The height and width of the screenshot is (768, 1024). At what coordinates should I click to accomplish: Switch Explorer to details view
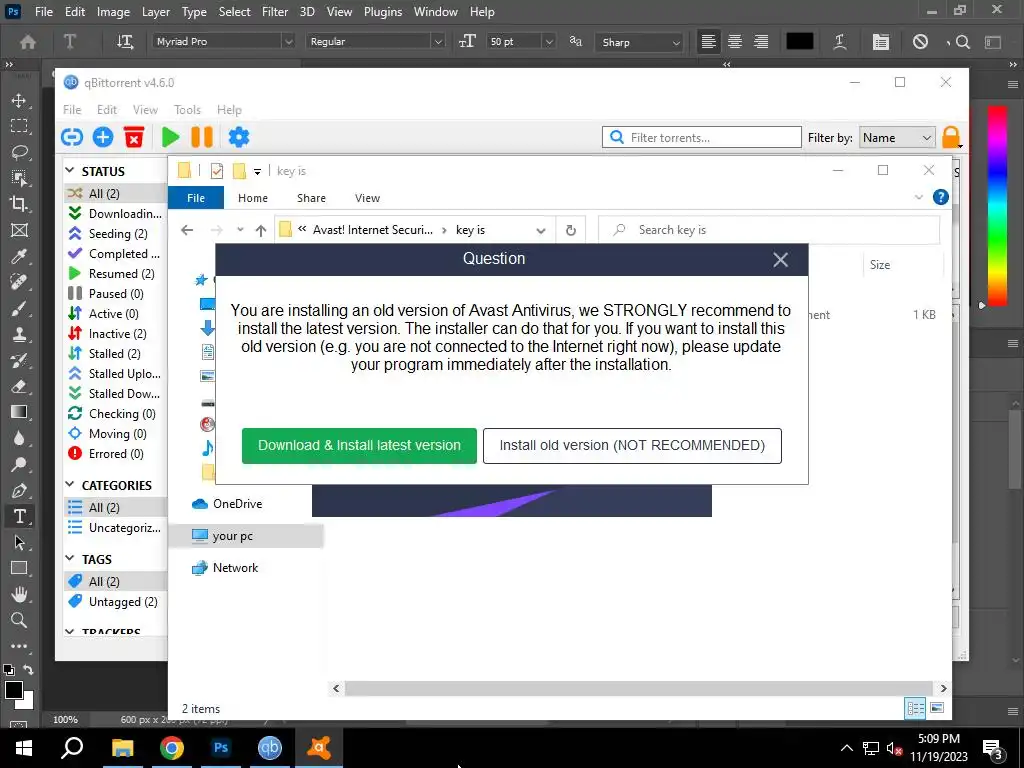coord(915,708)
